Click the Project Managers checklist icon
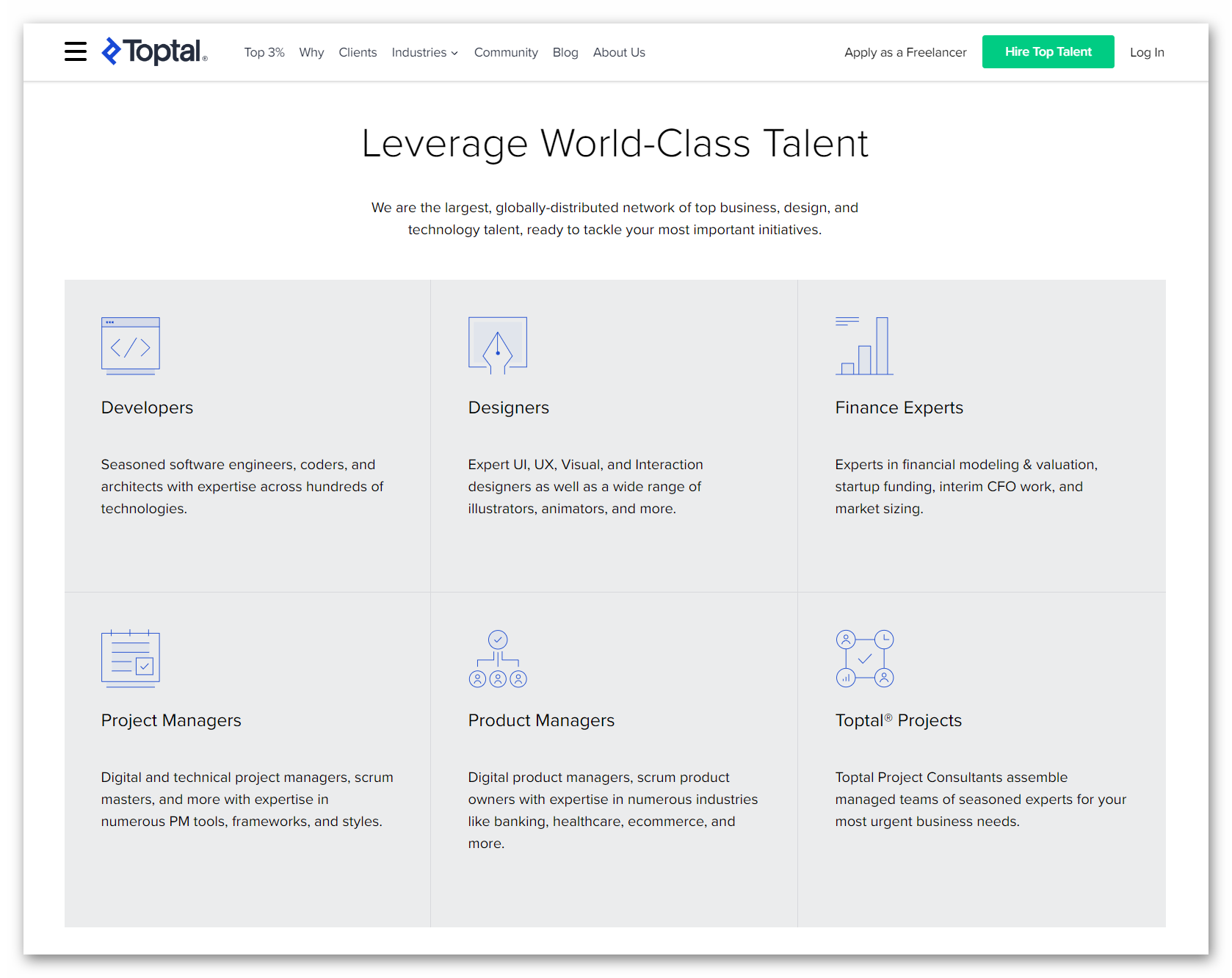This screenshot has width=1232, height=978. pos(131,659)
